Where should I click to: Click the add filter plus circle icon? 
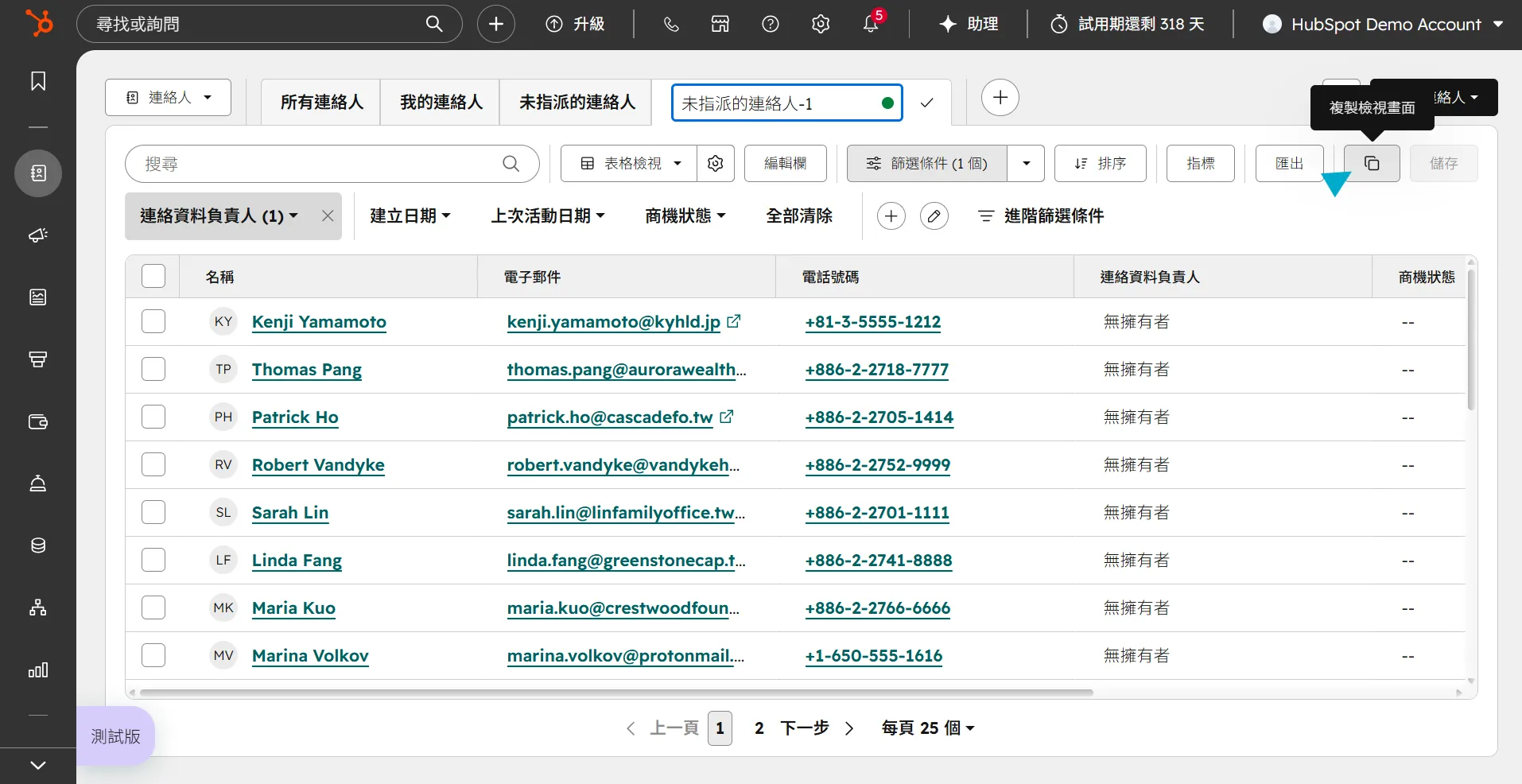(891, 215)
